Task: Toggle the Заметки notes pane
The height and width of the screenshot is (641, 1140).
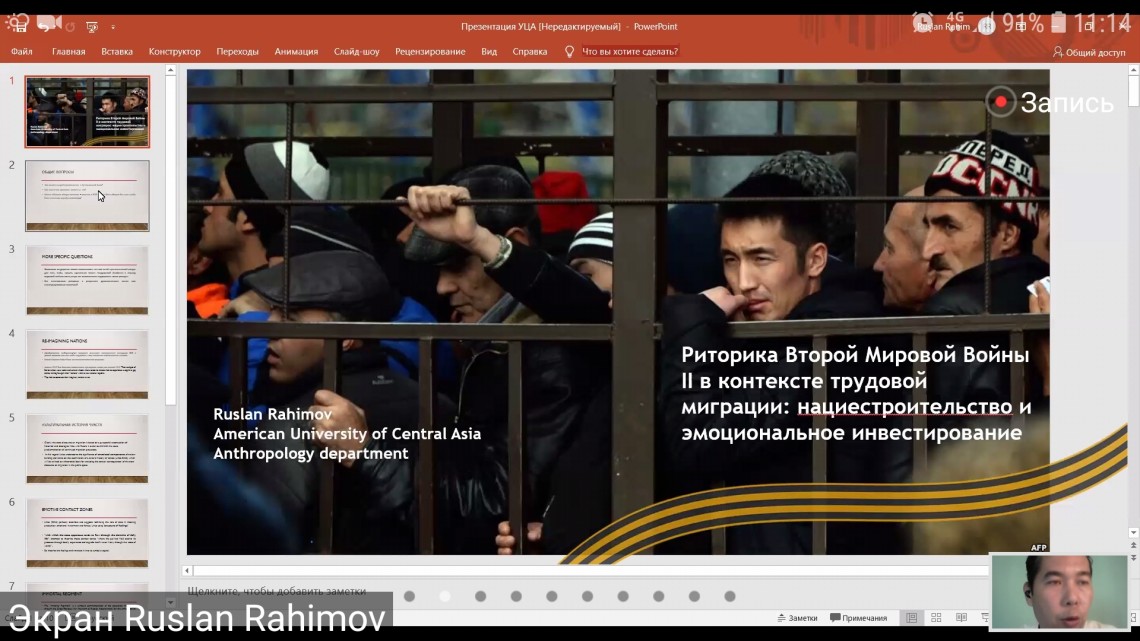Action: [x=796, y=618]
